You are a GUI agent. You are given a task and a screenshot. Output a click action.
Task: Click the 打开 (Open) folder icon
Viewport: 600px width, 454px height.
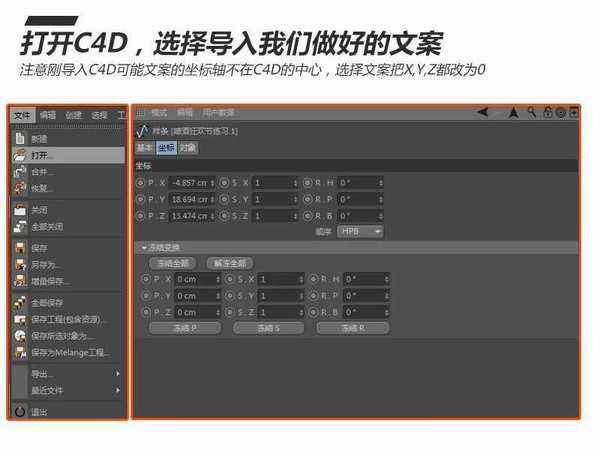(x=20, y=156)
